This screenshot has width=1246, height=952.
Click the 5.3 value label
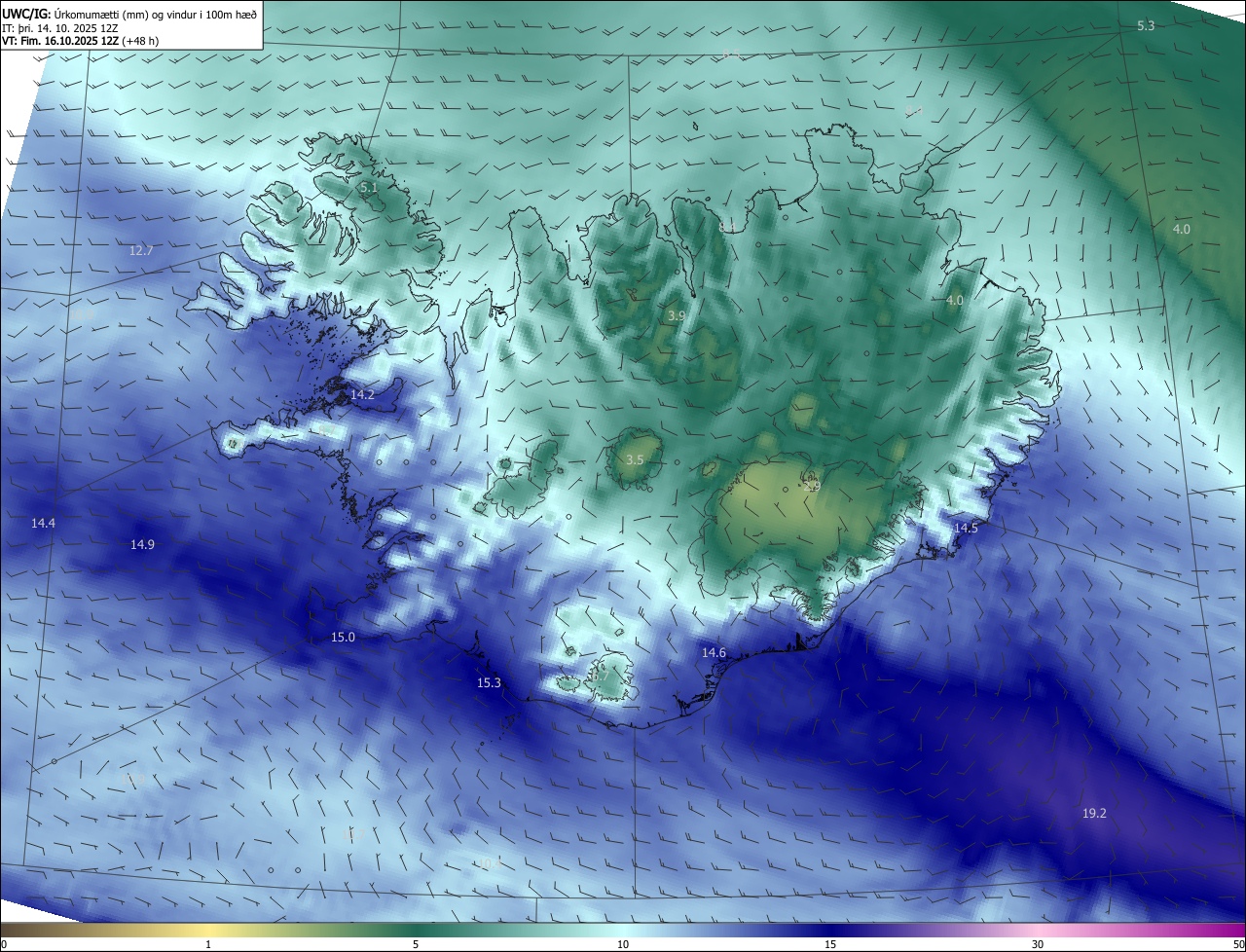click(x=1146, y=25)
